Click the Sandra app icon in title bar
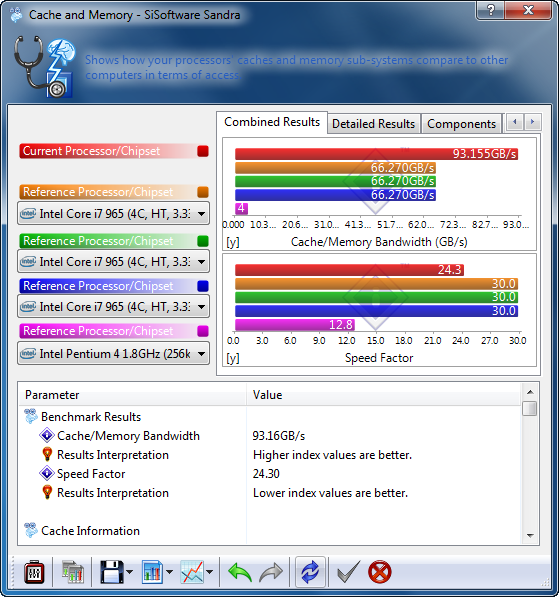The width and height of the screenshot is (559, 597). coord(16,15)
